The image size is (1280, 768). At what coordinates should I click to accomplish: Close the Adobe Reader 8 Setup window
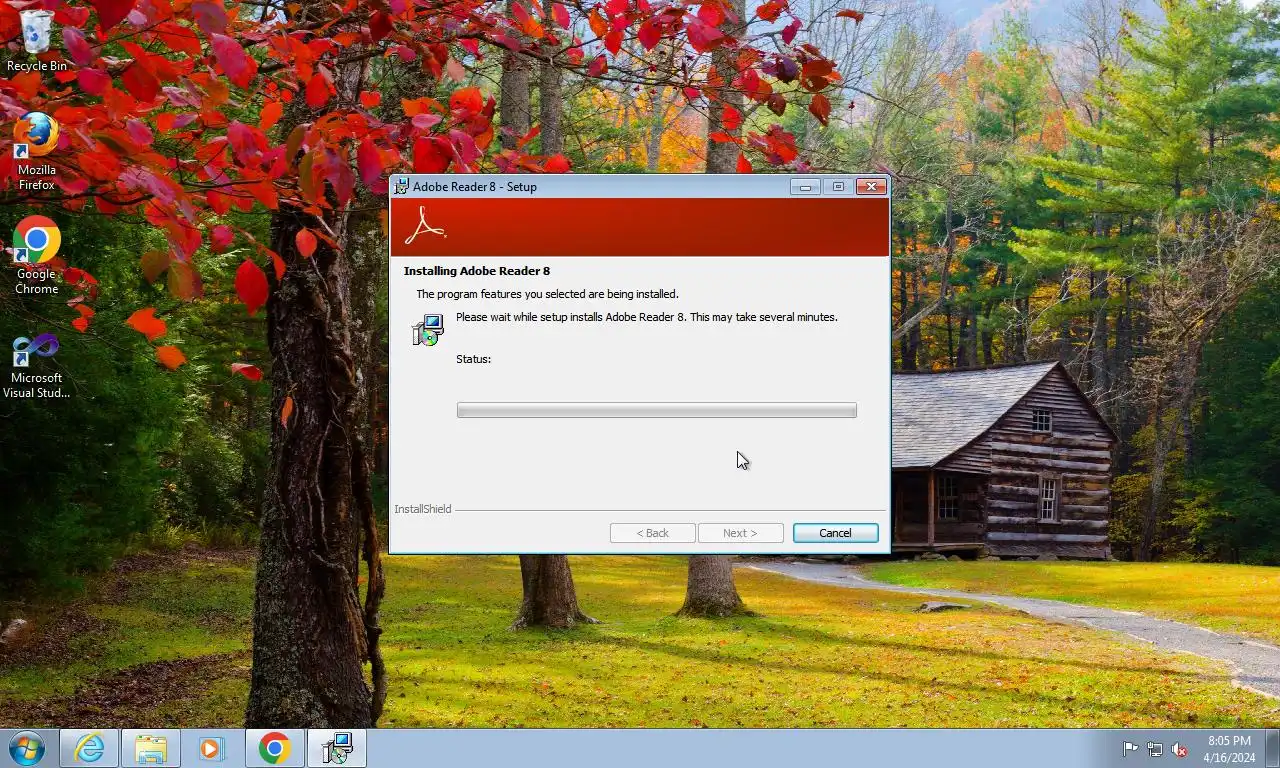click(871, 187)
